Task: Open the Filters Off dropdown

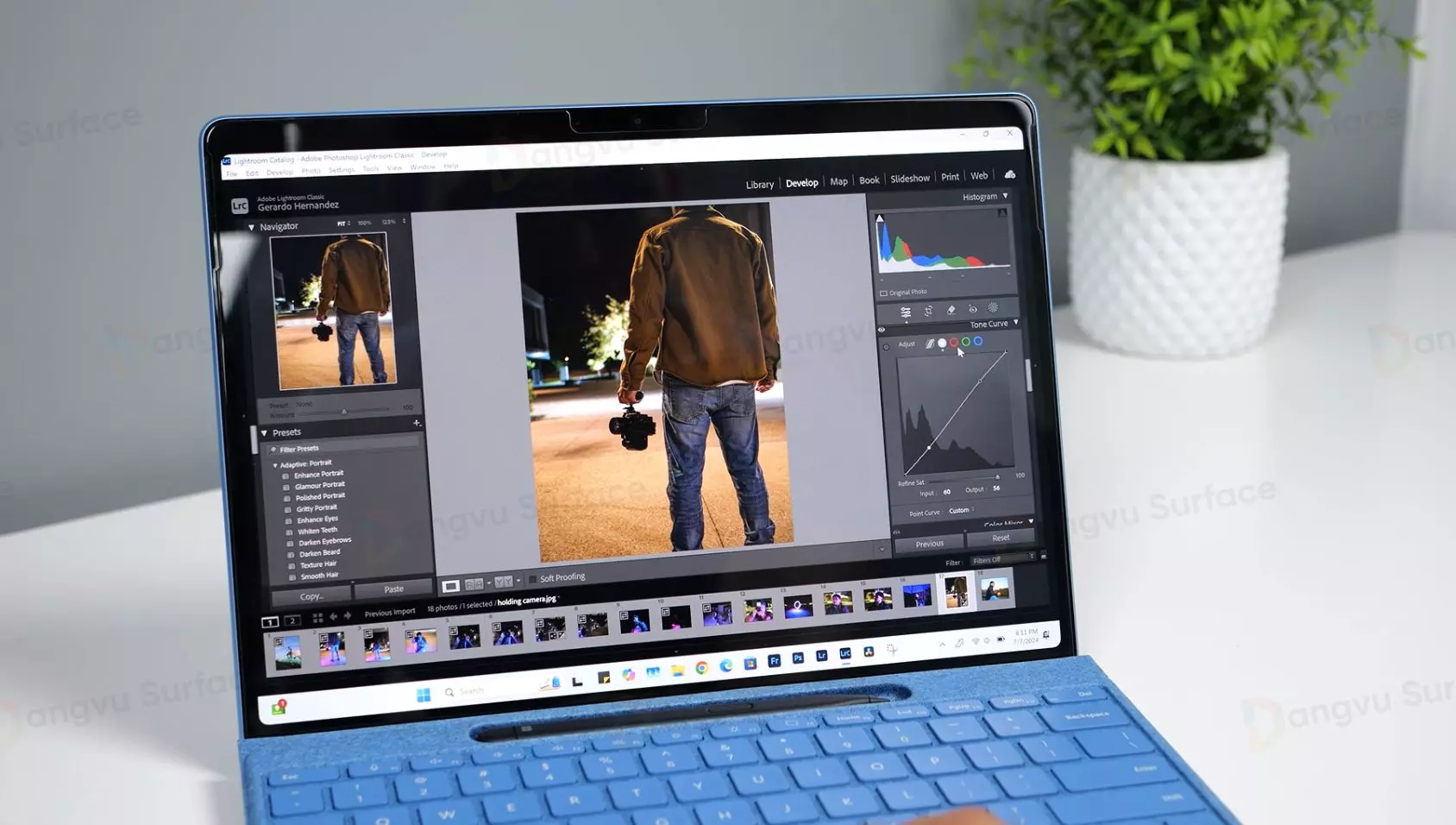Action: (1003, 559)
